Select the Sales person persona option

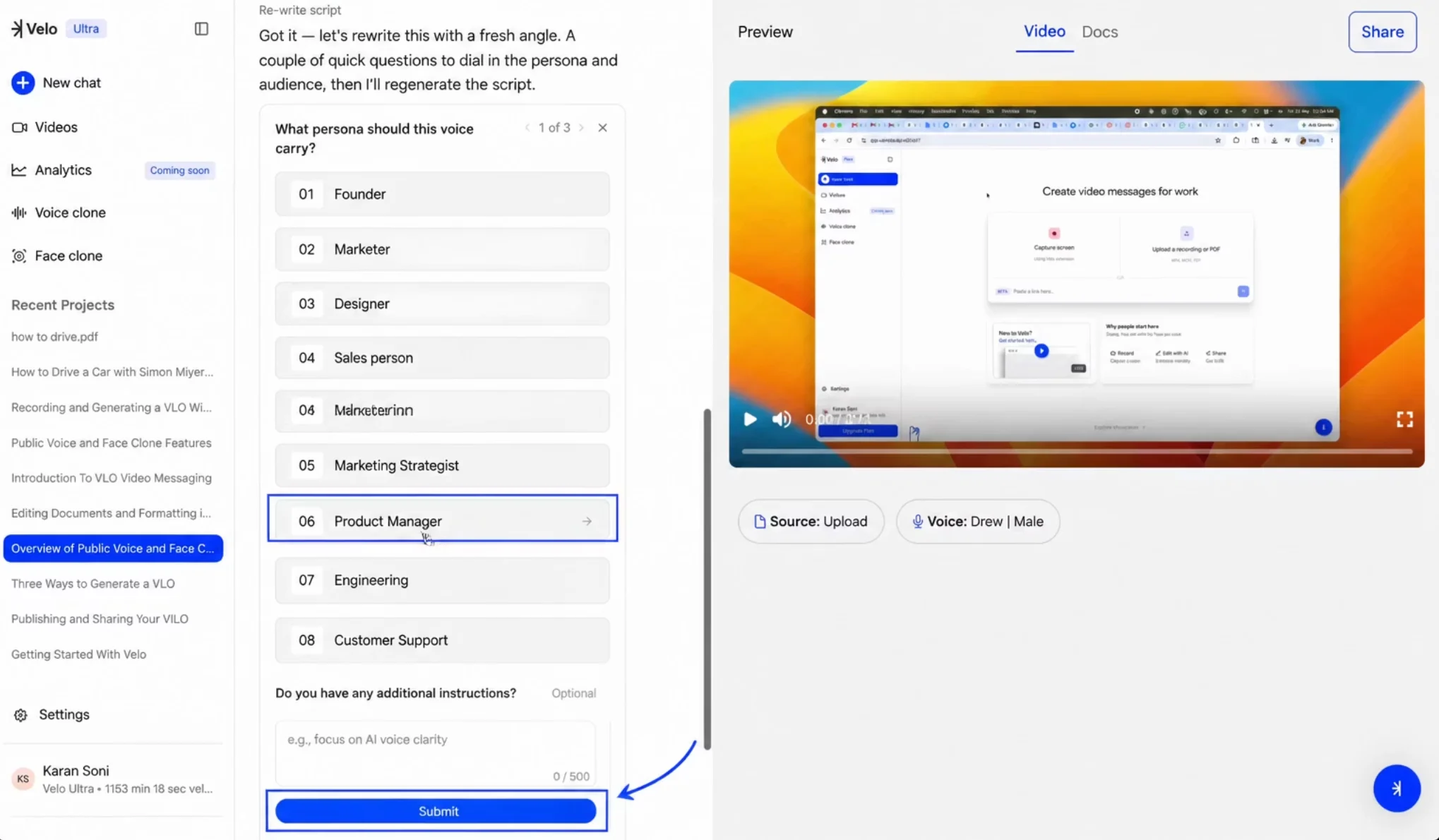(x=442, y=358)
